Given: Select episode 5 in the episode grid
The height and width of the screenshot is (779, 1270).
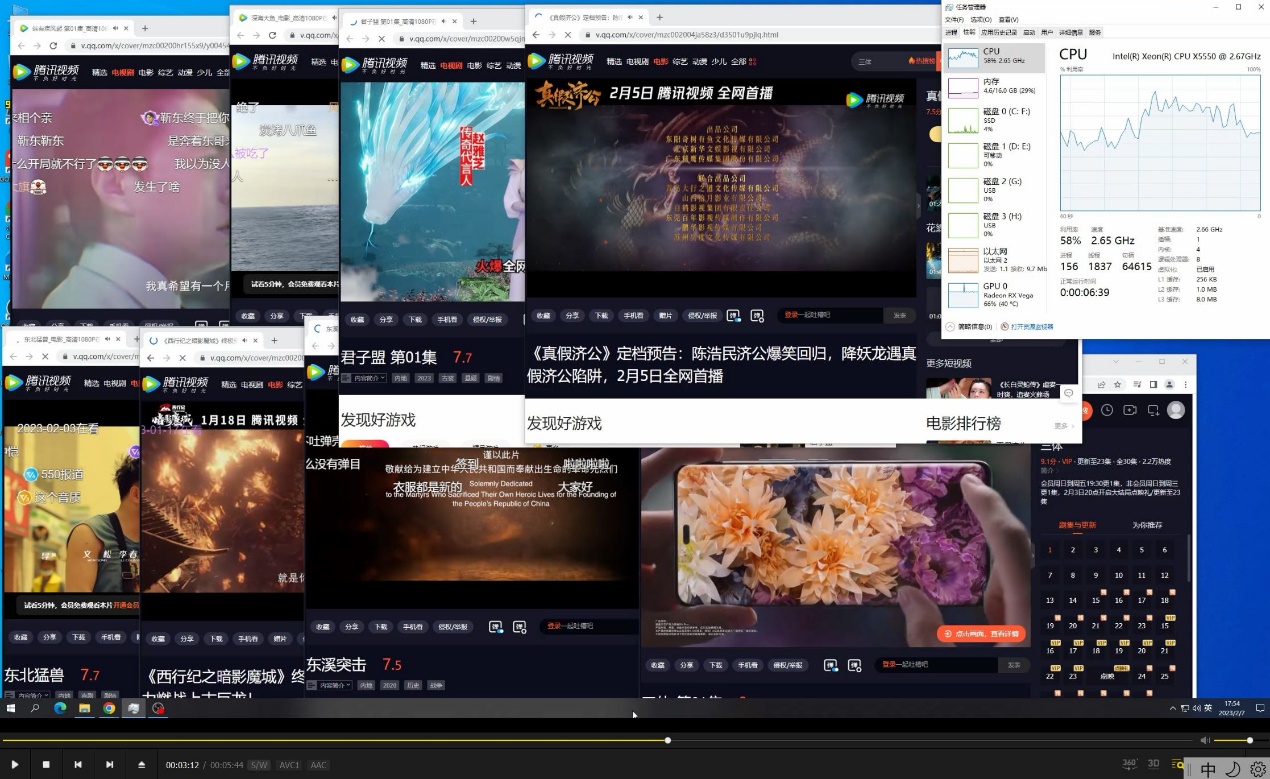Looking at the screenshot, I should click(x=1140, y=549).
